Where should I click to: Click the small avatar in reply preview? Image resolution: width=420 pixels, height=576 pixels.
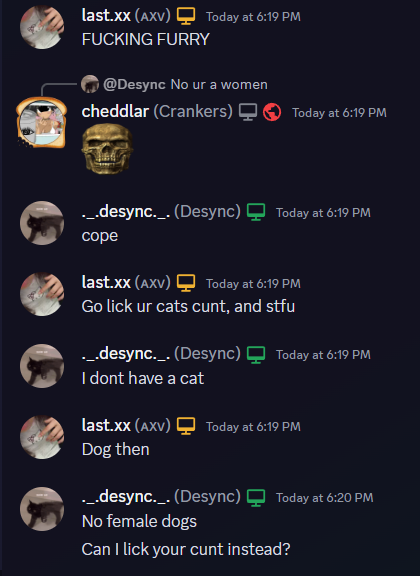pos(90,84)
